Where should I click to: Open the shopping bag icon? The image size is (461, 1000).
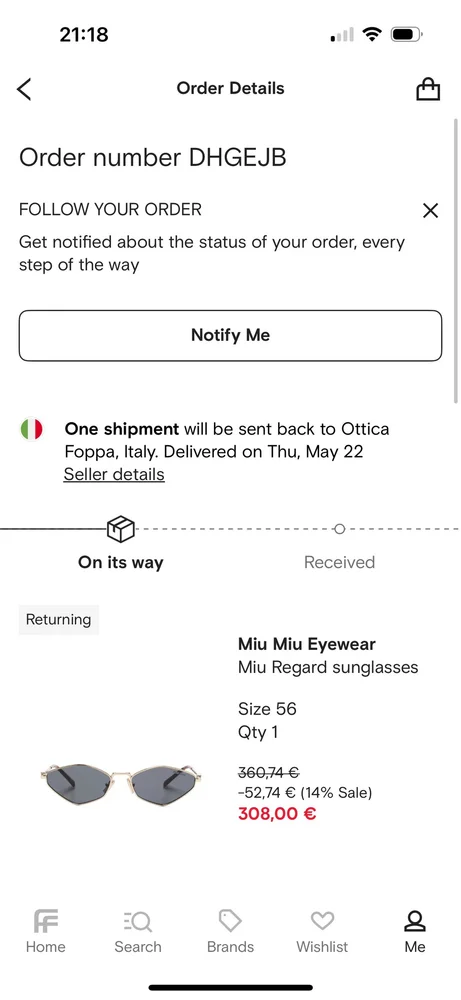(428, 89)
